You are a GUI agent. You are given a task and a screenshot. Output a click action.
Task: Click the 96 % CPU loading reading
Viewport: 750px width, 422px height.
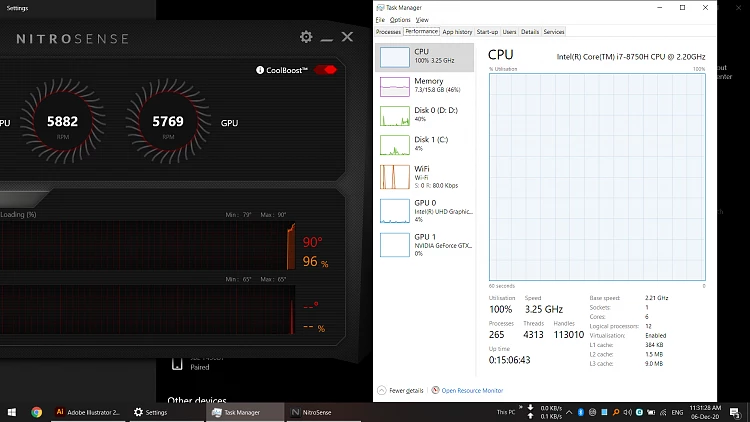tap(315, 261)
